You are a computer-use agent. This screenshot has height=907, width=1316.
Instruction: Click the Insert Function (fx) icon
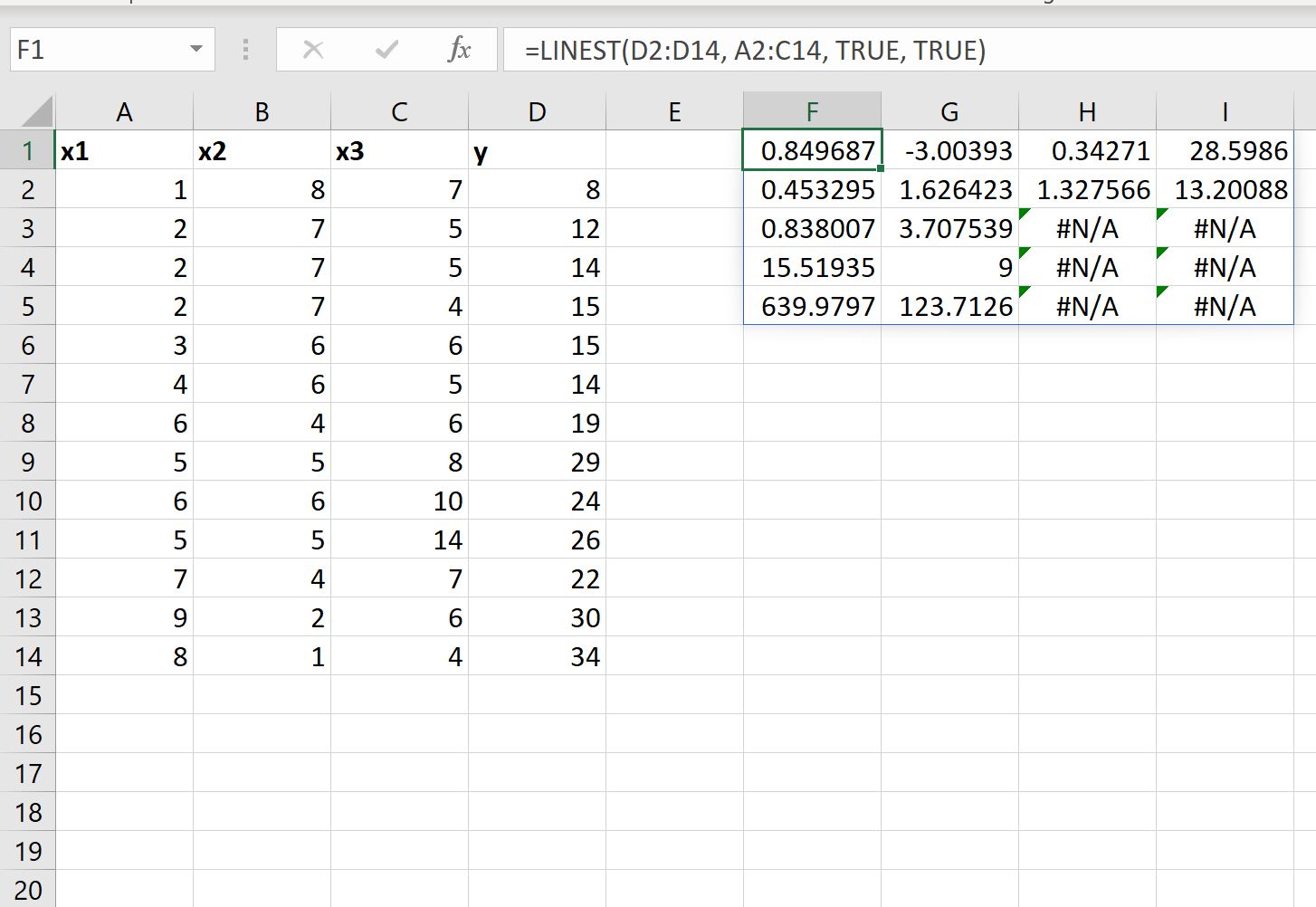click(460, 51)
